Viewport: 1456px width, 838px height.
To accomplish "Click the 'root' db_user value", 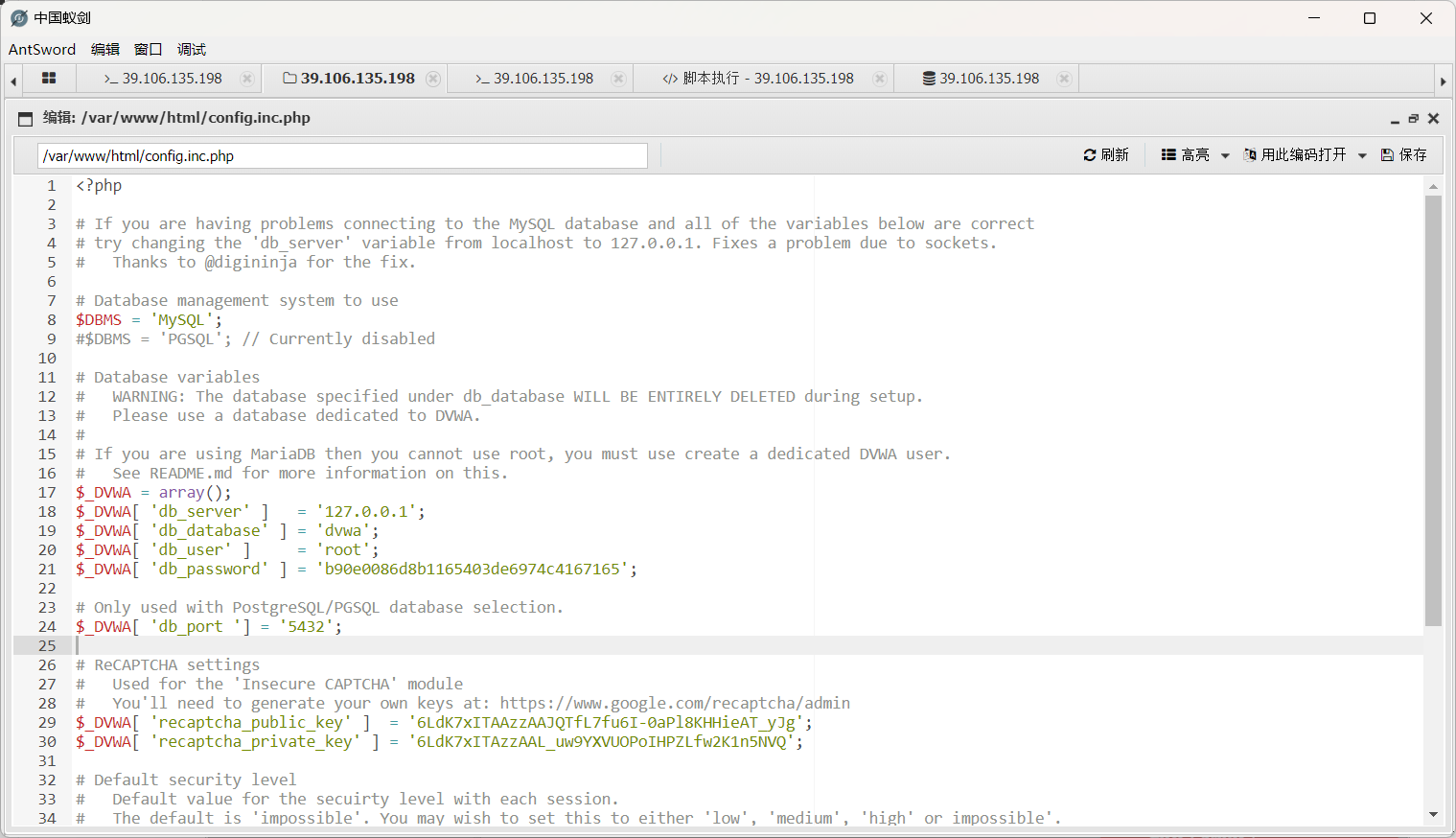I will coord(343,549).
